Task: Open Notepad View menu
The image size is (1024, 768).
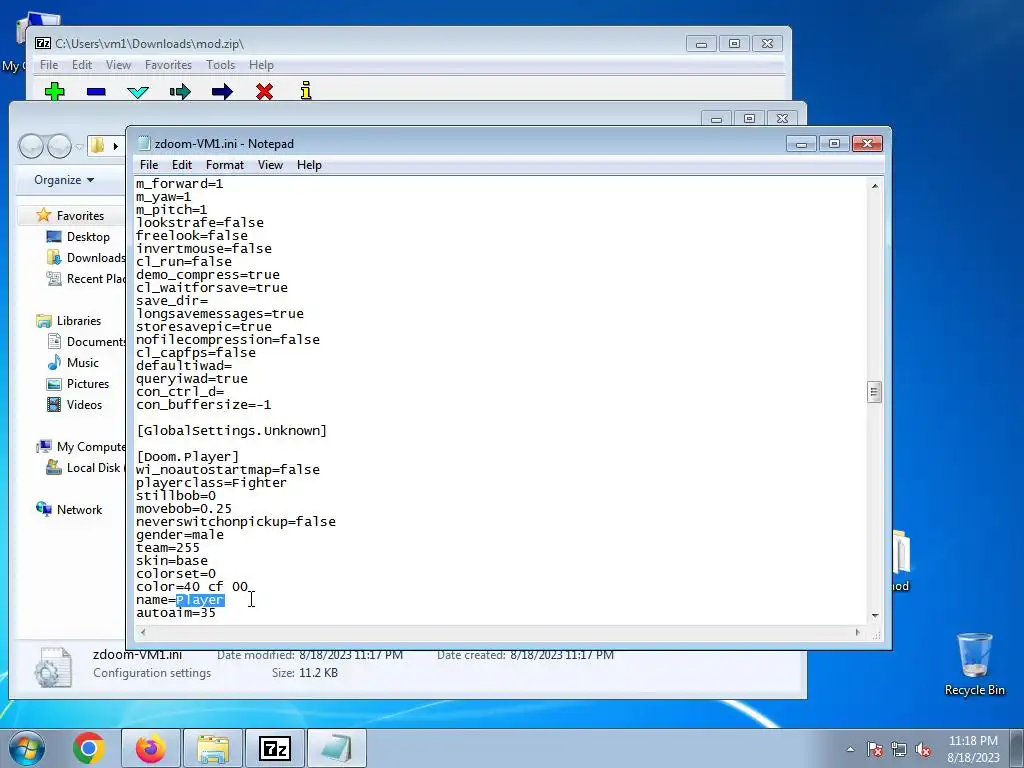Action: [270, 165]
